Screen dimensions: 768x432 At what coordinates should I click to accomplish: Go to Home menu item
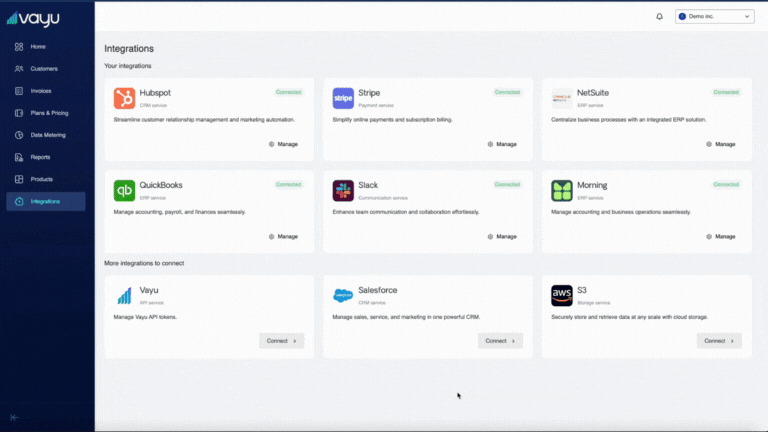(x=46, y=47)
